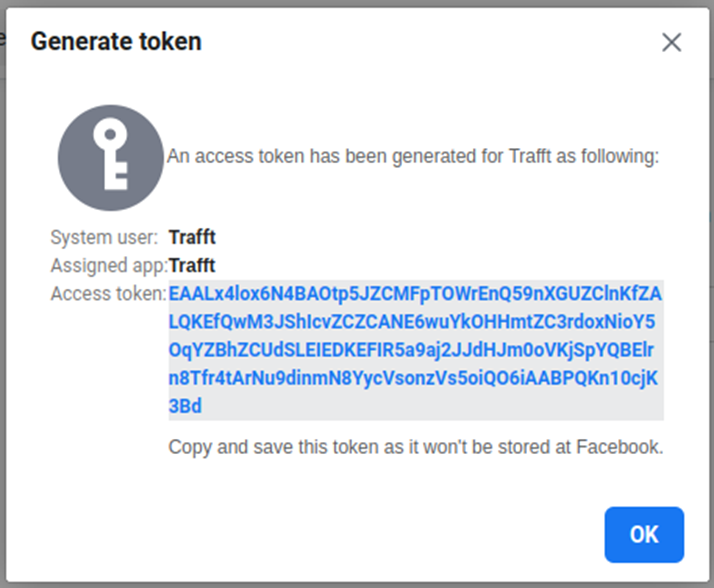
Task: Click the final token fragment 3Bd
Action: click(x=185, y=406)
